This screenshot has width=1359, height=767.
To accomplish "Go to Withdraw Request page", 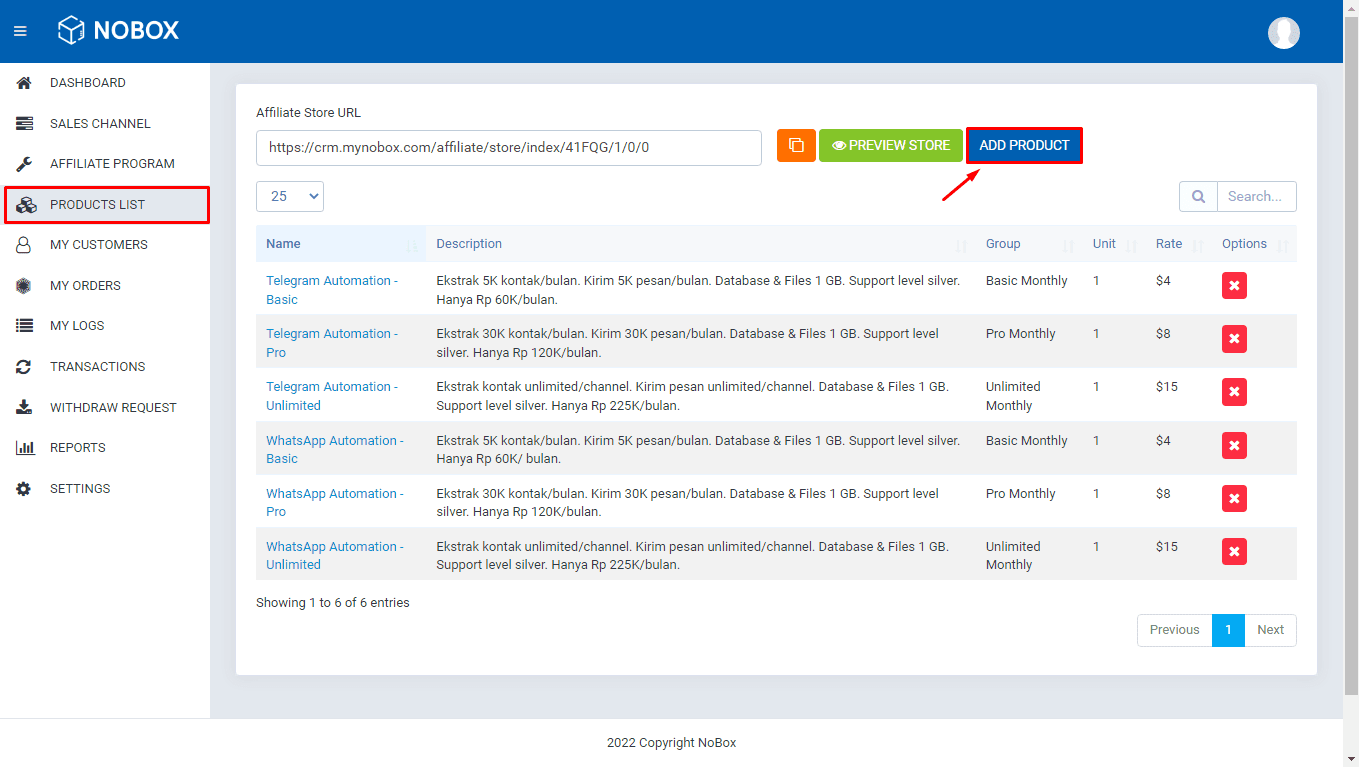I will point(112,408).
